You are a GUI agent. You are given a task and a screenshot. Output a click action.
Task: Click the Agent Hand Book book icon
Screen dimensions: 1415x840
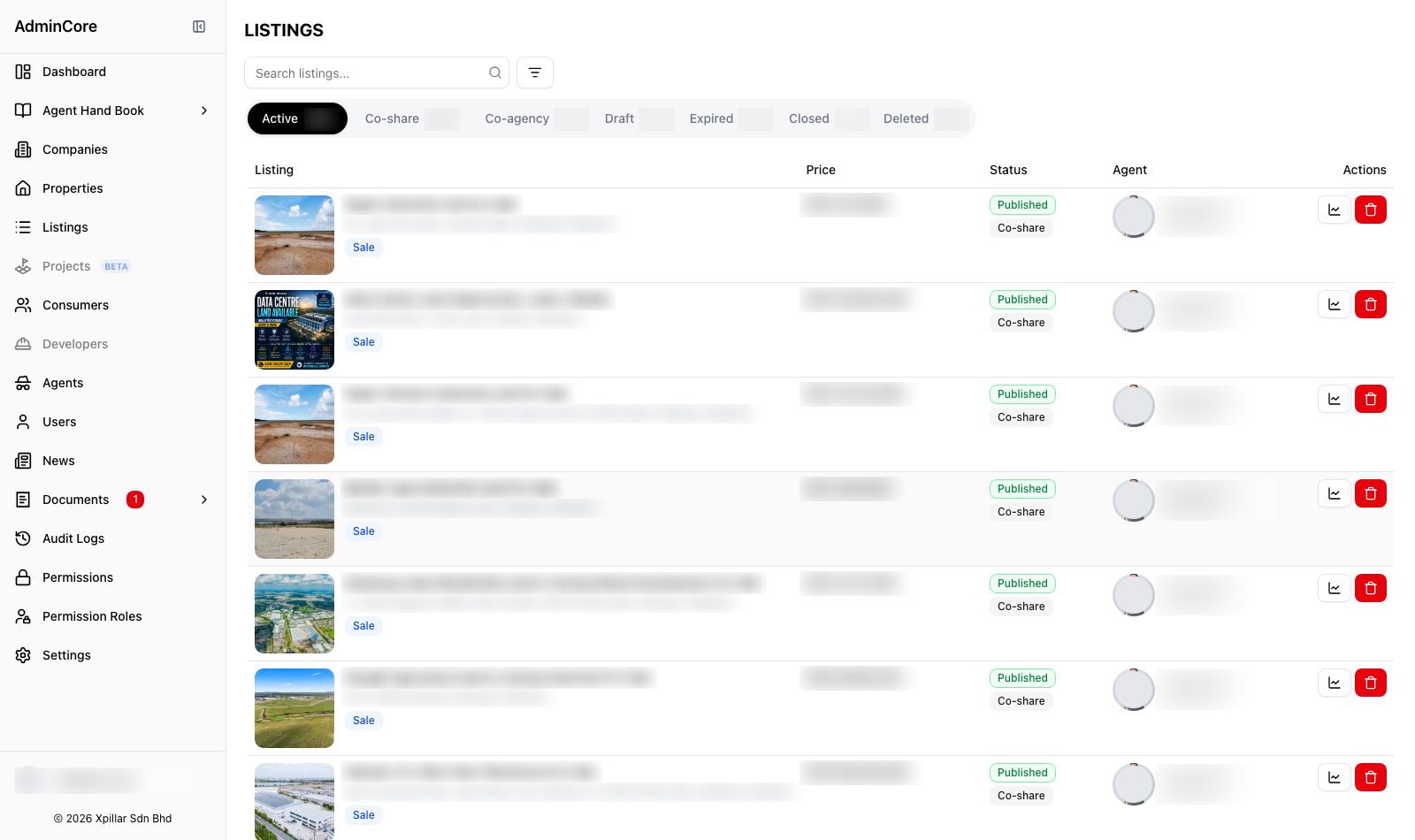click(23, 111)
